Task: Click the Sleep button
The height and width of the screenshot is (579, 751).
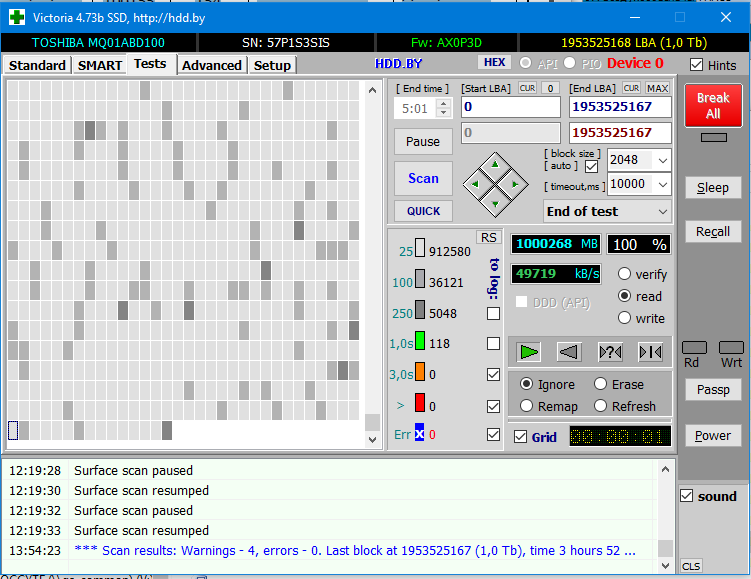Action: (x=713, y=188)
